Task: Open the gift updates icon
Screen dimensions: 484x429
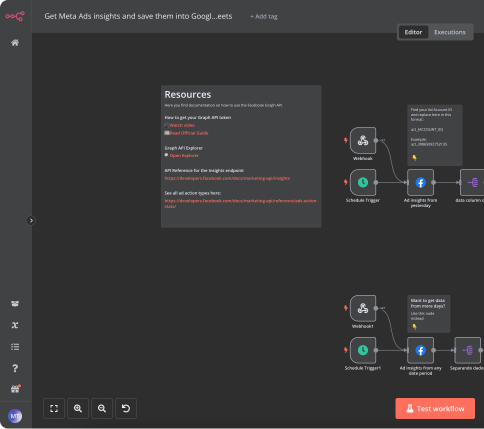Action: [15, 389]
